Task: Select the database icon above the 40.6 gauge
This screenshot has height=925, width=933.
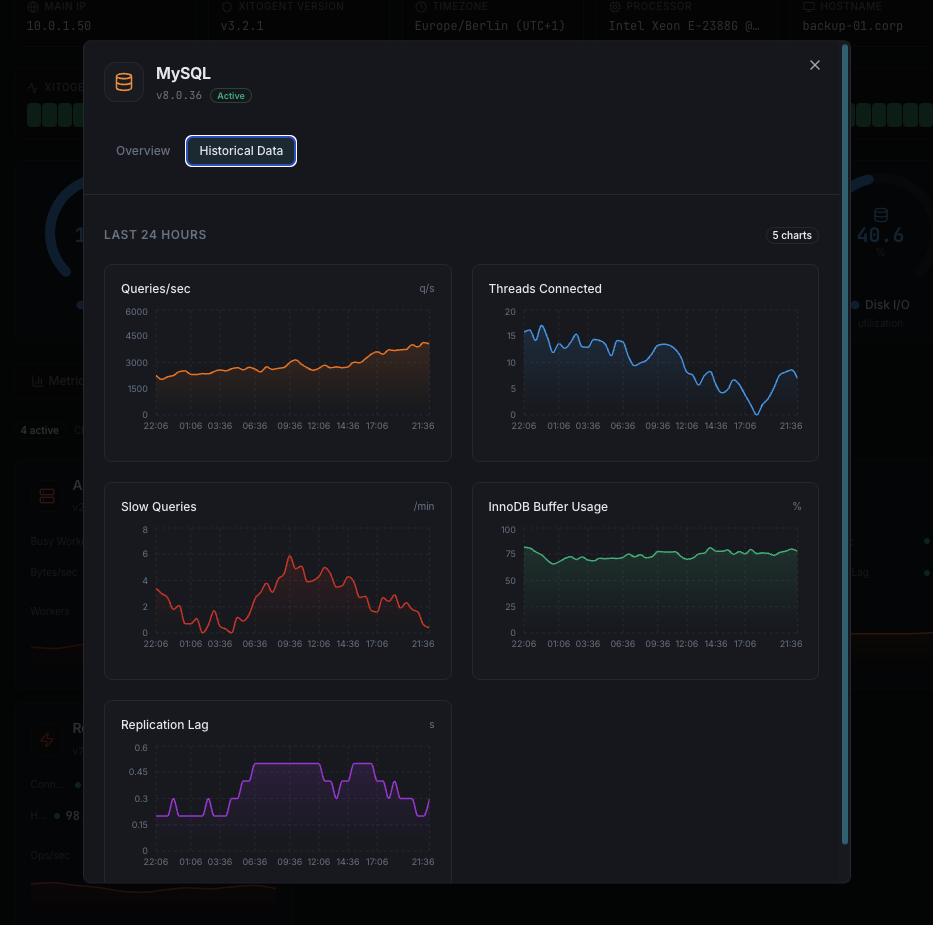Action: pos(881,212)
